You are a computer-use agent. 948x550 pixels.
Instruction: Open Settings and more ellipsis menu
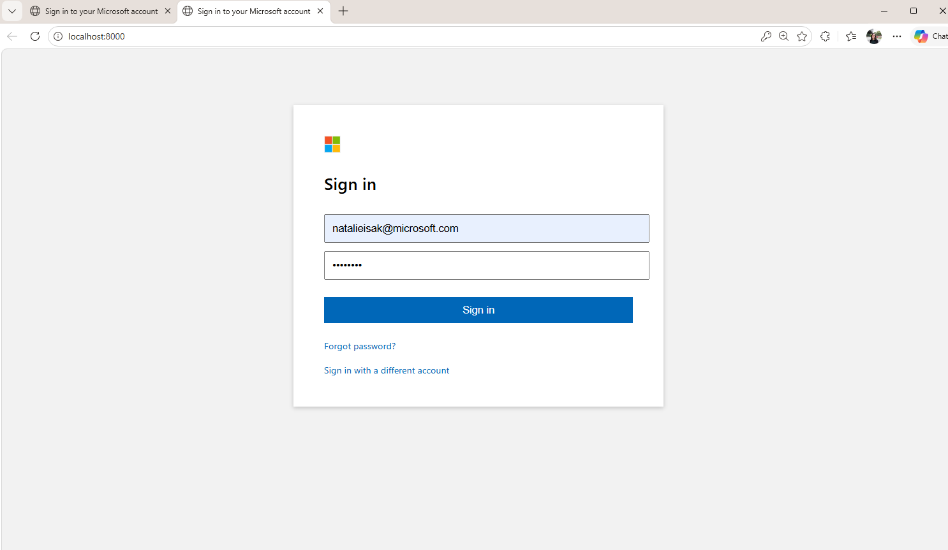point(897,36)
